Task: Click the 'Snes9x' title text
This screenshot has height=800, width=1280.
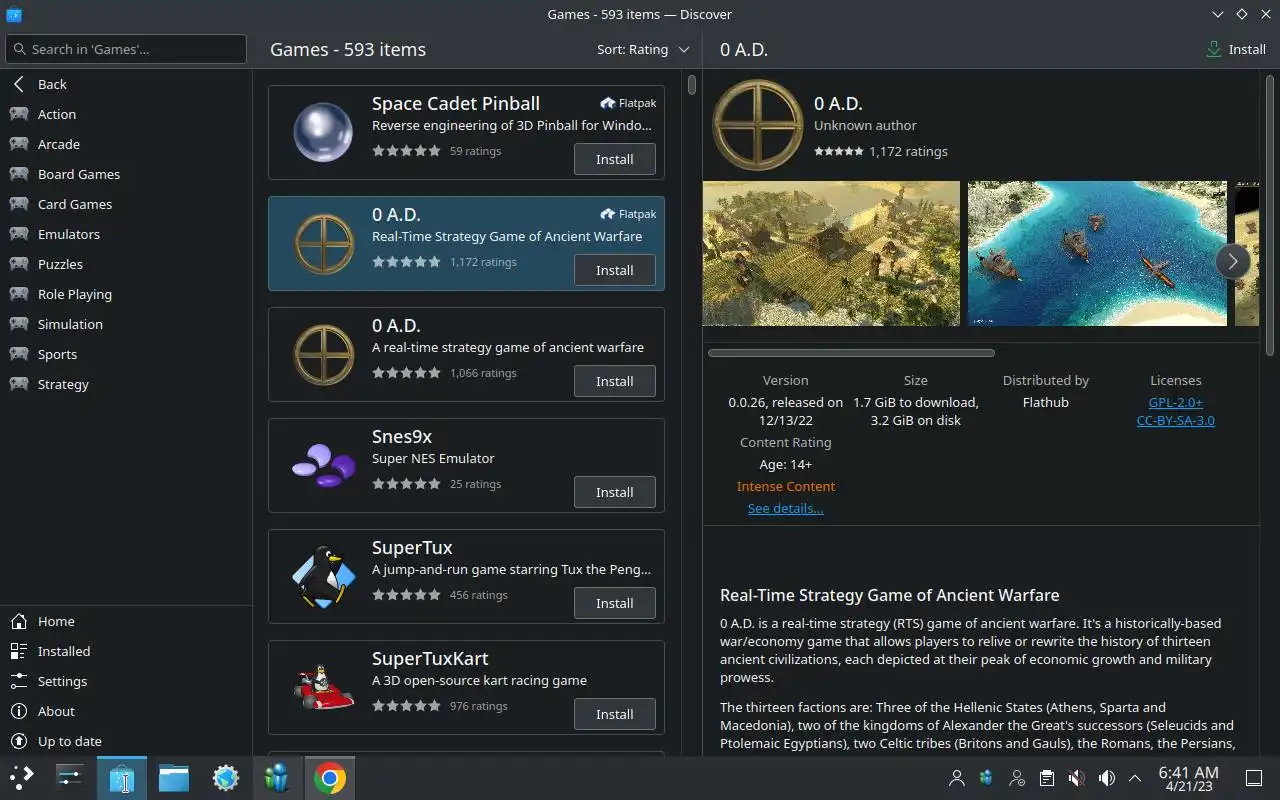Action: tap(402, 436)
